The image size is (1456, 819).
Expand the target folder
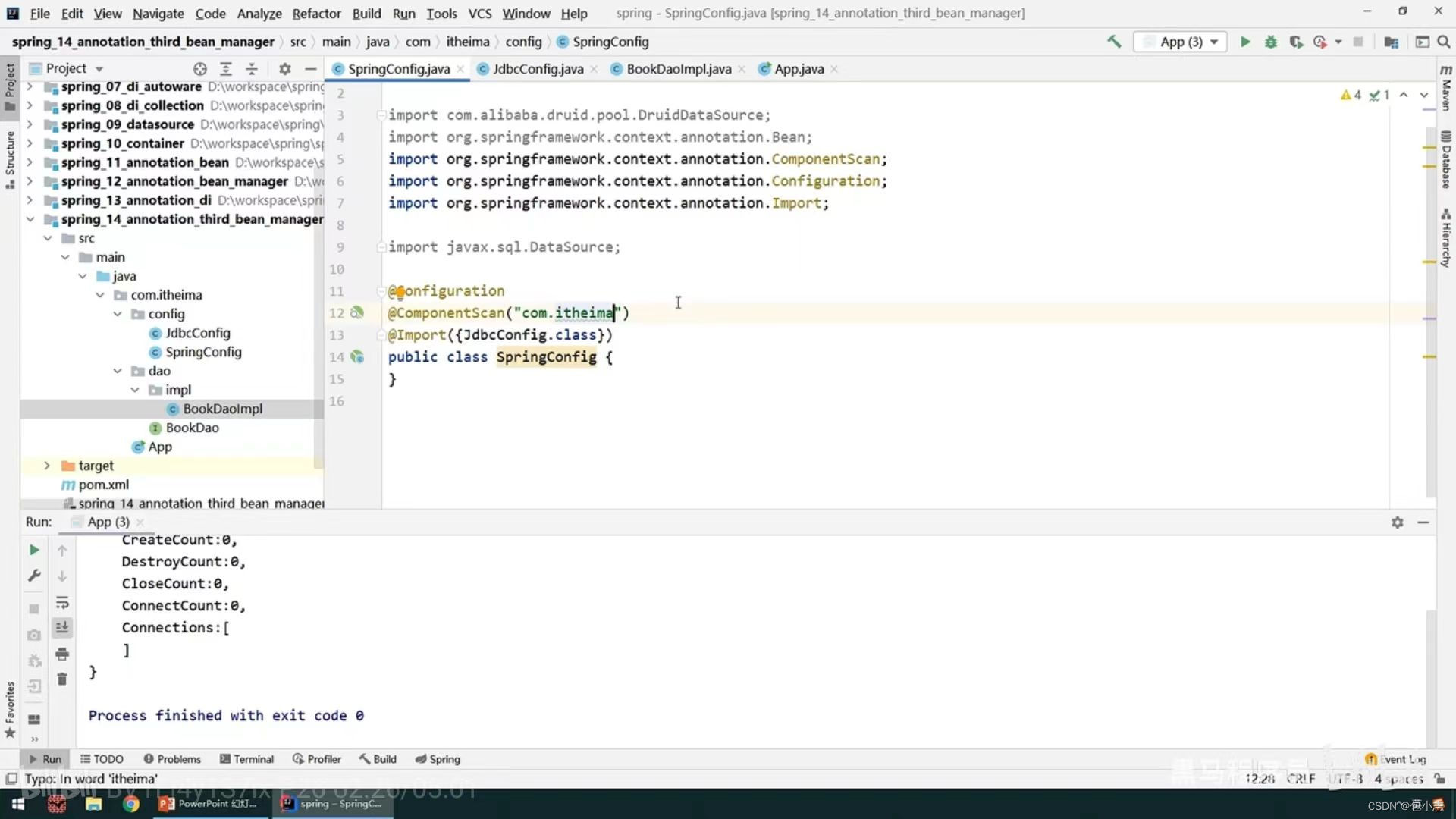[47, 466]
